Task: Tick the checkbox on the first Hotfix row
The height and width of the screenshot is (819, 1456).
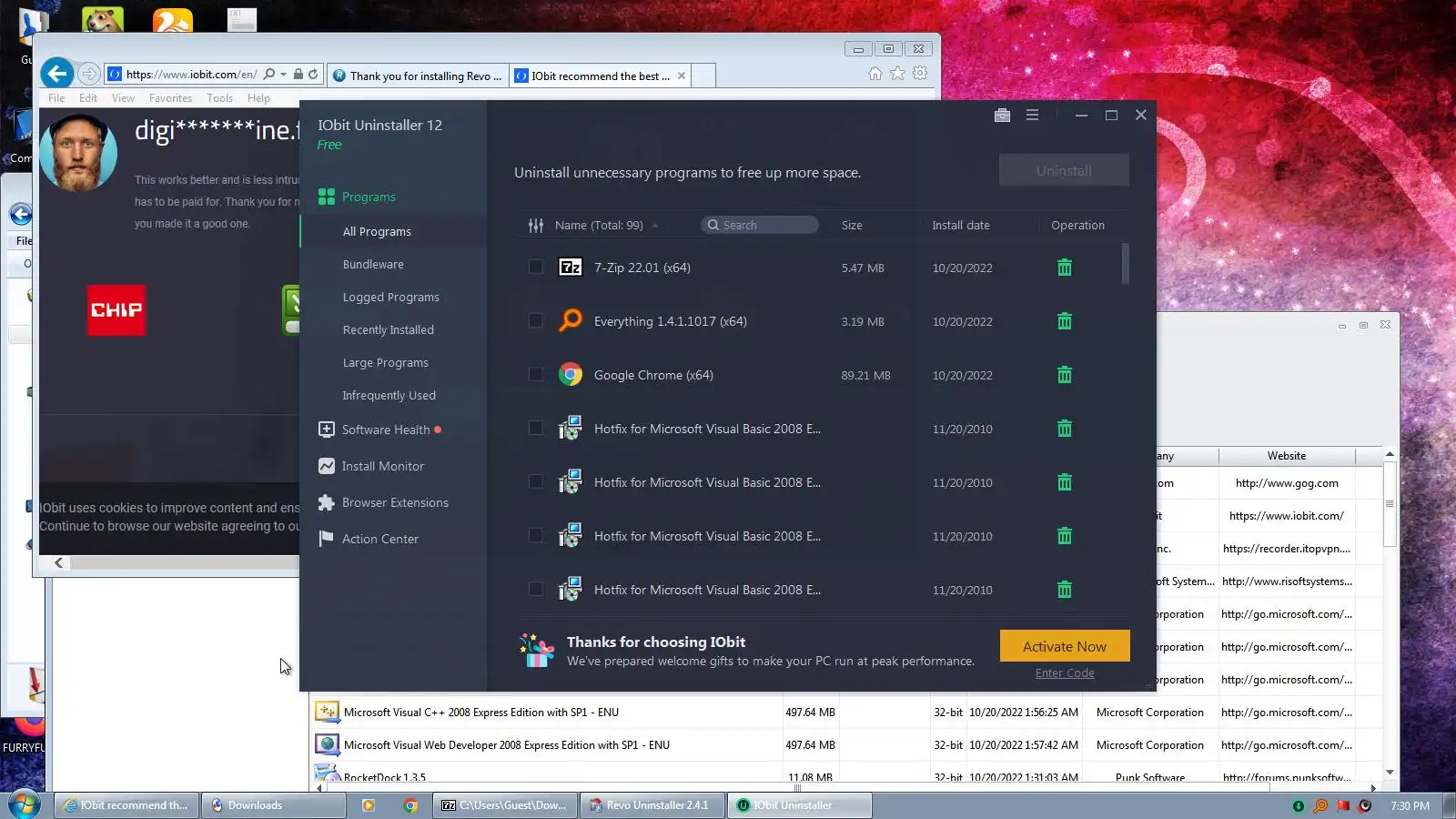Action: point(536,428)
